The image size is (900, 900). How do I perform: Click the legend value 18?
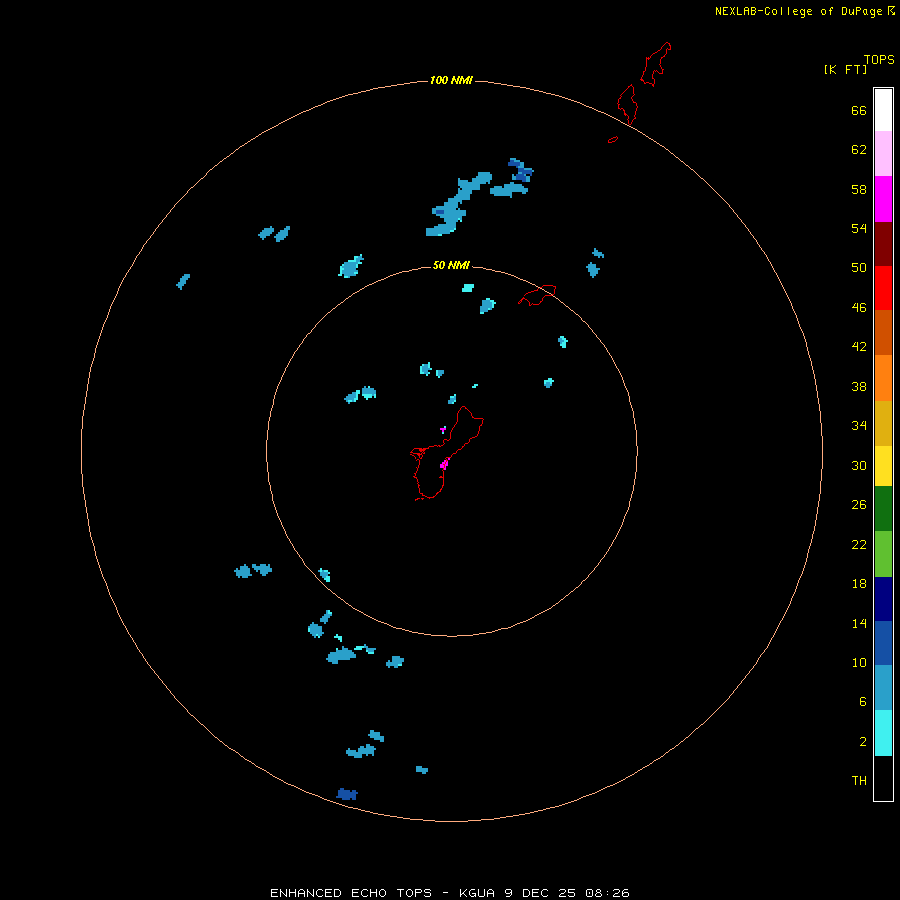859,584
